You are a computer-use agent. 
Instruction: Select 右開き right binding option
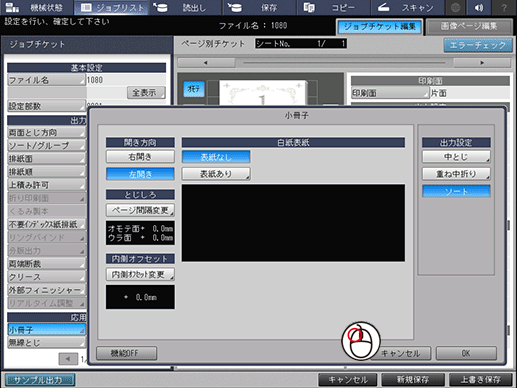[x=140, y=156]
